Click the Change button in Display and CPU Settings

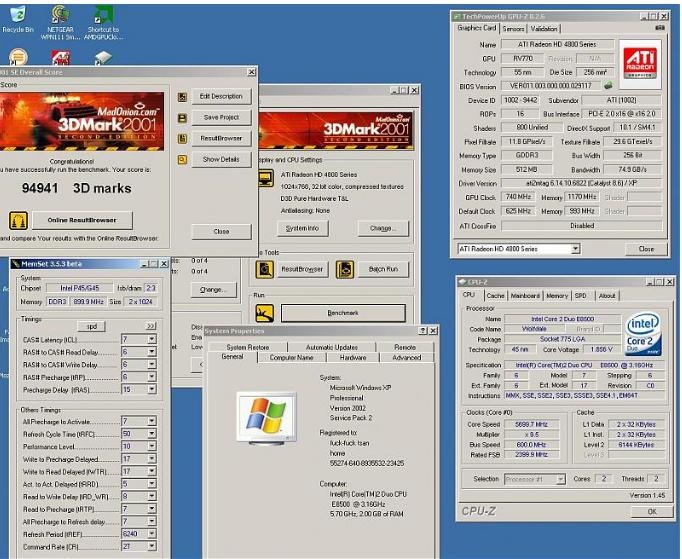pyautogui.click(x=383, y=228)
